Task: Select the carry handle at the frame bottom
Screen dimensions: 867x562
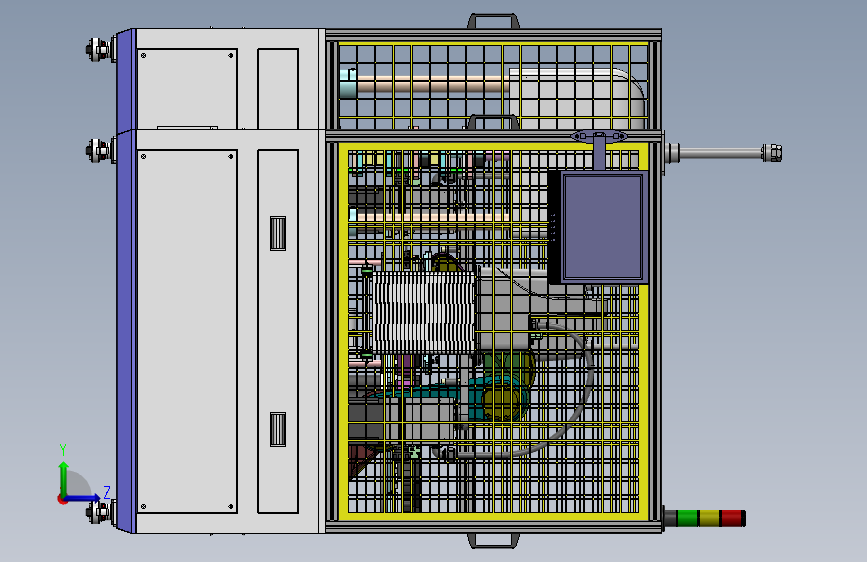Action: 493,540
